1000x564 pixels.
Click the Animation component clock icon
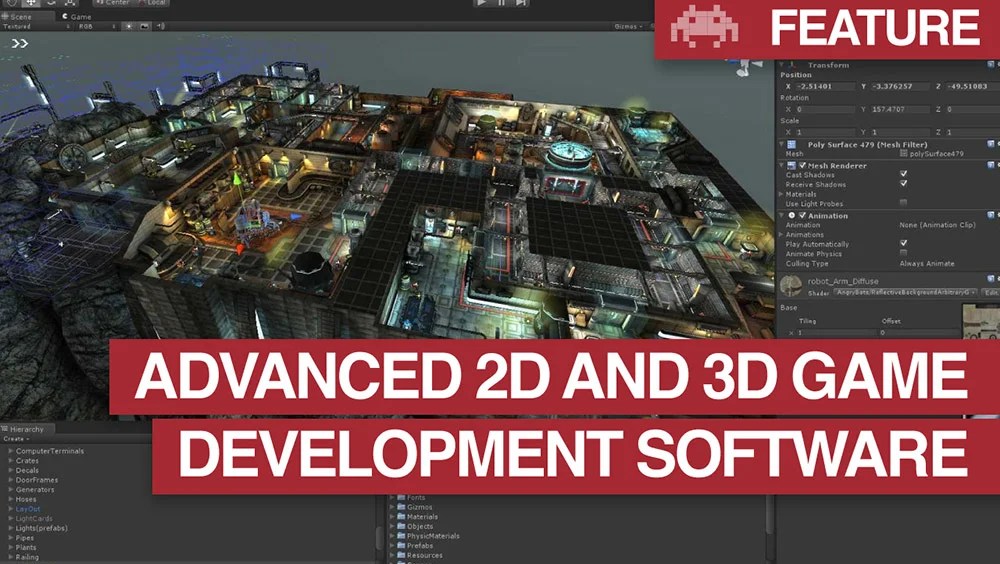point(791,216)
